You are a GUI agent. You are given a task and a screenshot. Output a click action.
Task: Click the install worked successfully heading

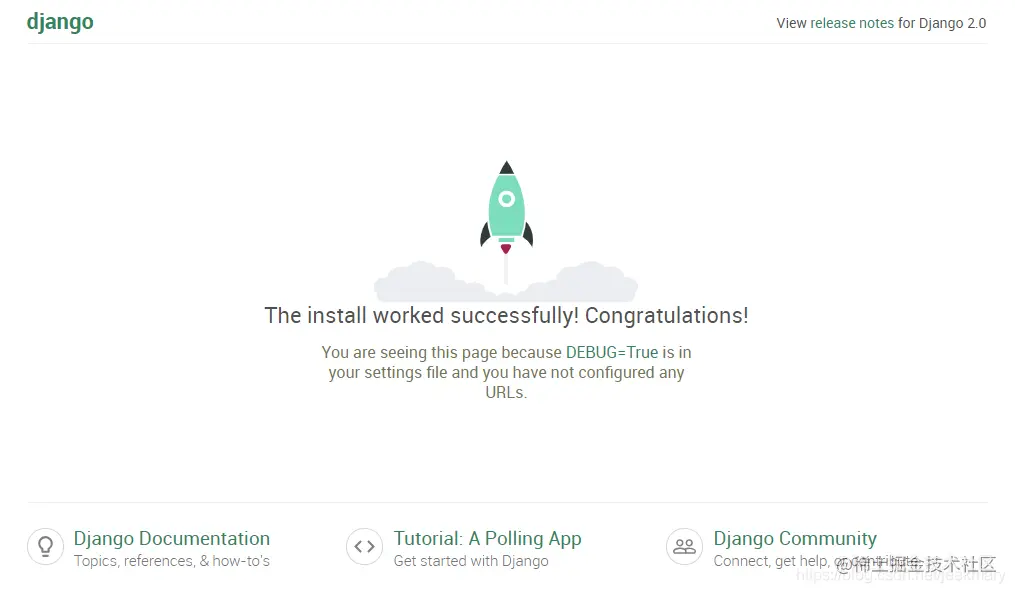tap(506, 315)
